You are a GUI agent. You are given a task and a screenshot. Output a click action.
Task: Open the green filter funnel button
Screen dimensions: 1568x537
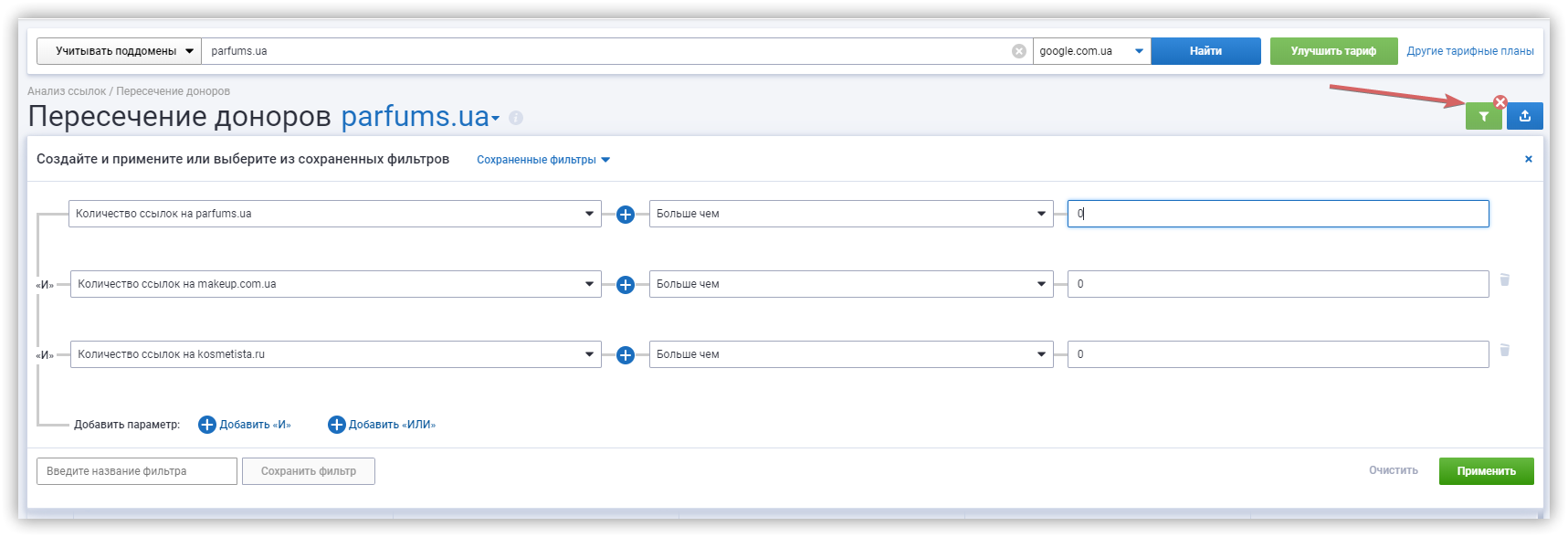[1483, 117]
